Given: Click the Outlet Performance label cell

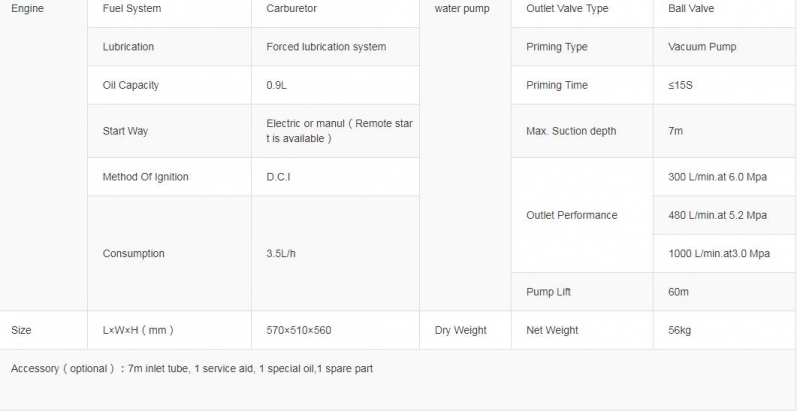Looking at the screenshot, I should [x=582, y=215].
